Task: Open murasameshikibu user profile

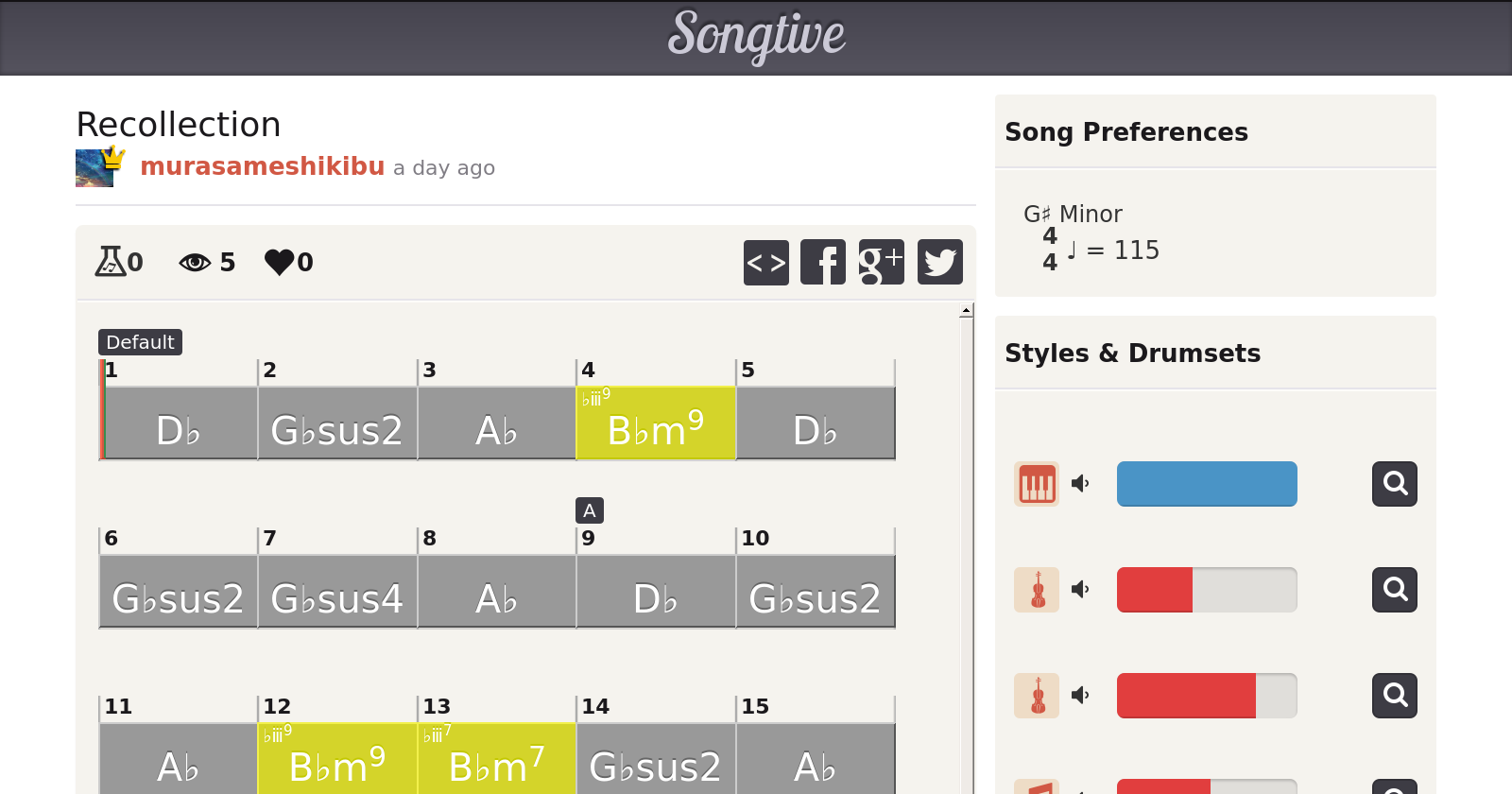Action: (x=262, y=166)
